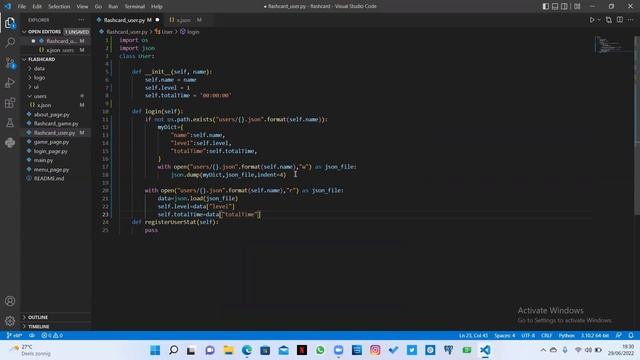Select the flashcard_user.py editor tab
Screen dimensions: 640x360
(x=129, y=20)
